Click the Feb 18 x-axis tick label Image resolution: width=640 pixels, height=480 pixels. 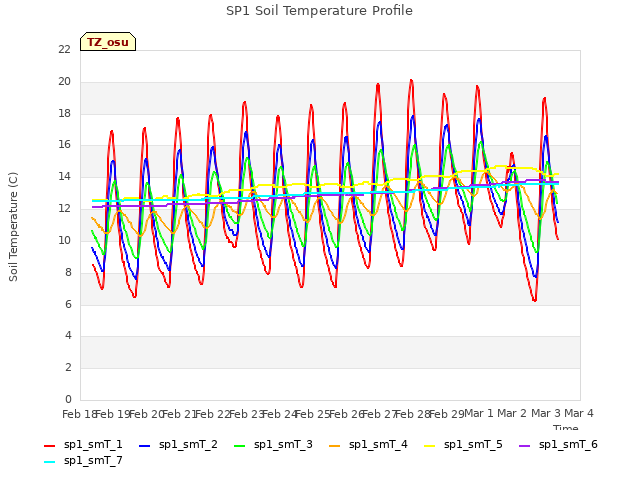tap(79, 414)
